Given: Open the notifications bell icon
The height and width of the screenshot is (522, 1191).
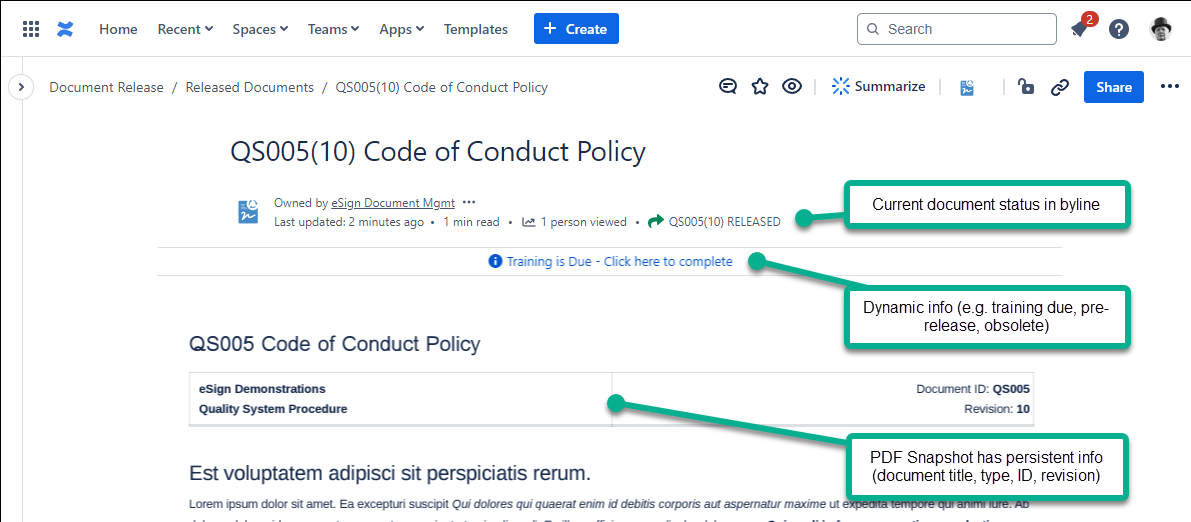Looking at the screenshot, I should [1079, 29].
